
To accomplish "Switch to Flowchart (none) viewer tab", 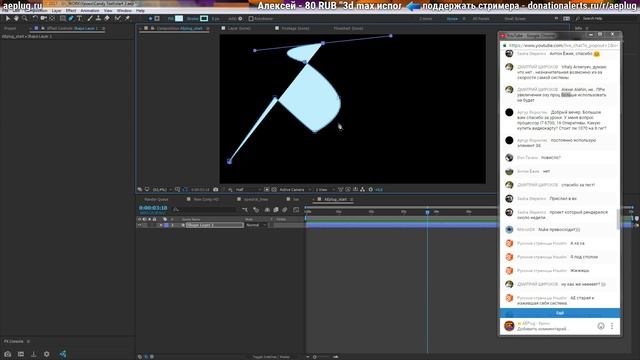I will (x=348, y=29).
